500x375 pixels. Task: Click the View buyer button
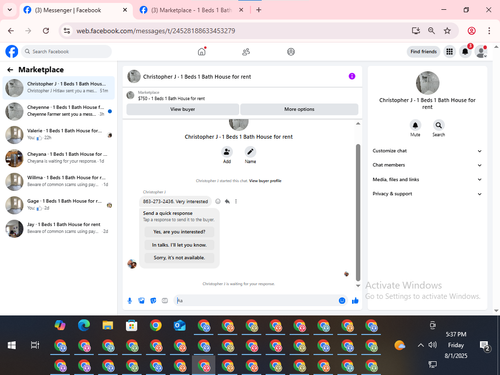183,109
